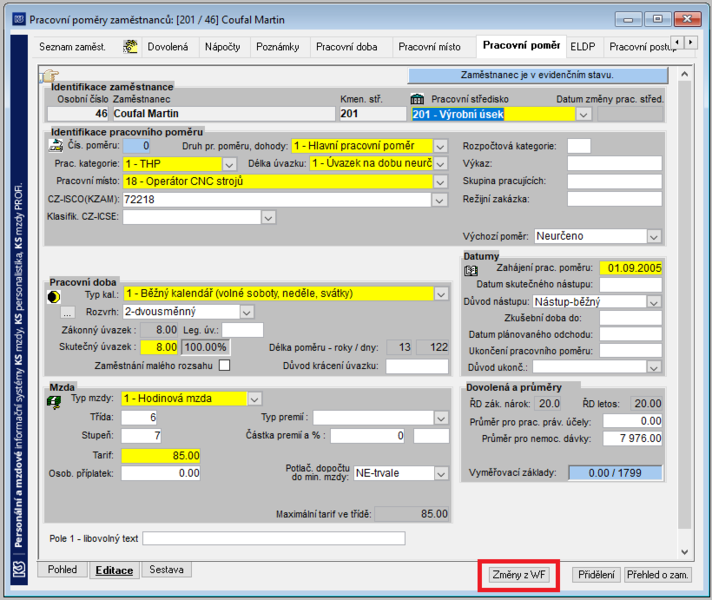This screenshot has height=600, width=712.
Task: Click the Čís. poměru field showing 0
Action: [137, 146]
